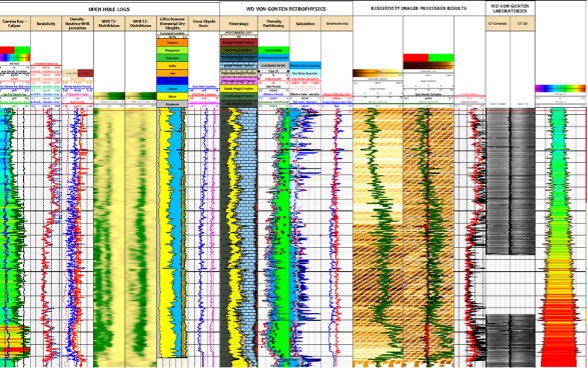Select the Gamma Ray - Caliper track header
Image resolution: width=588 pixels, height=368 pixels.
[15, 24]
